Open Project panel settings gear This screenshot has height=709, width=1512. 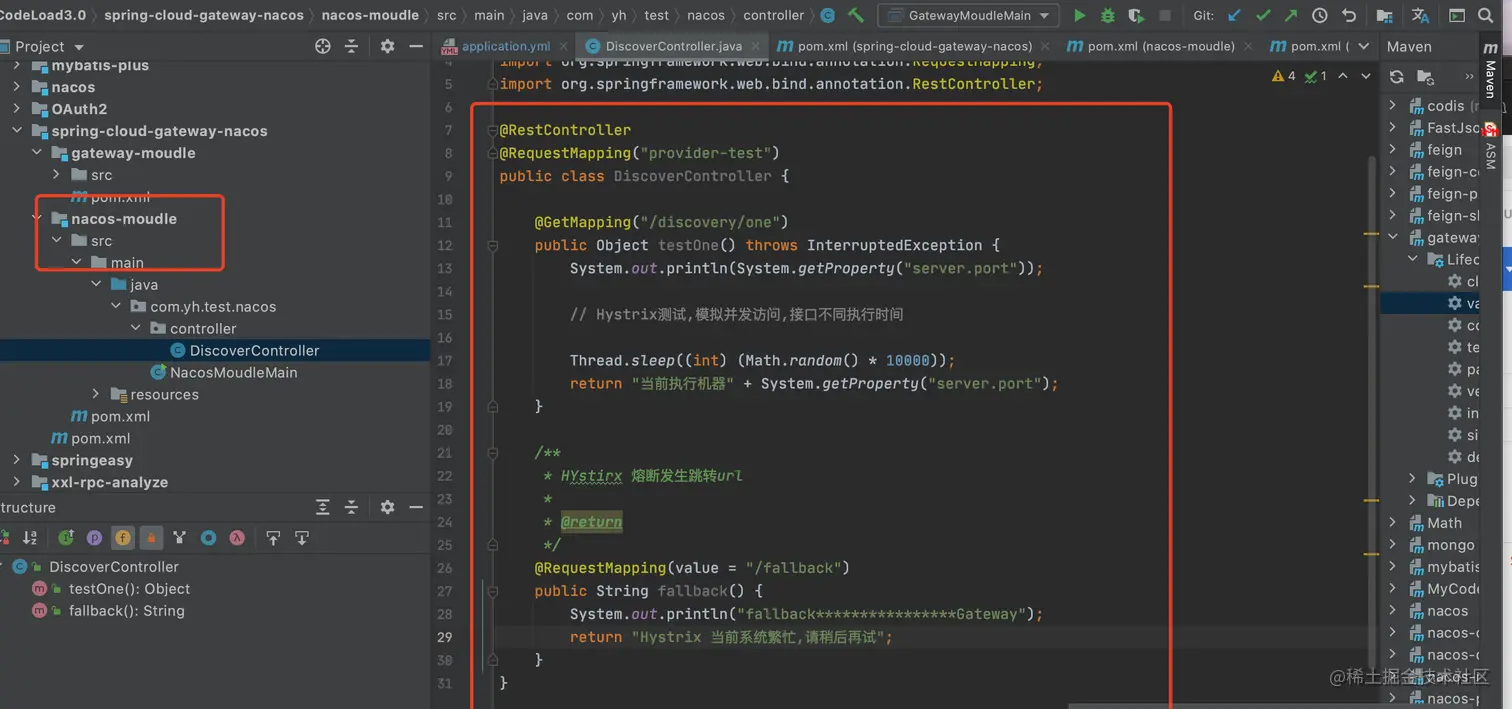tap(387, 46)
